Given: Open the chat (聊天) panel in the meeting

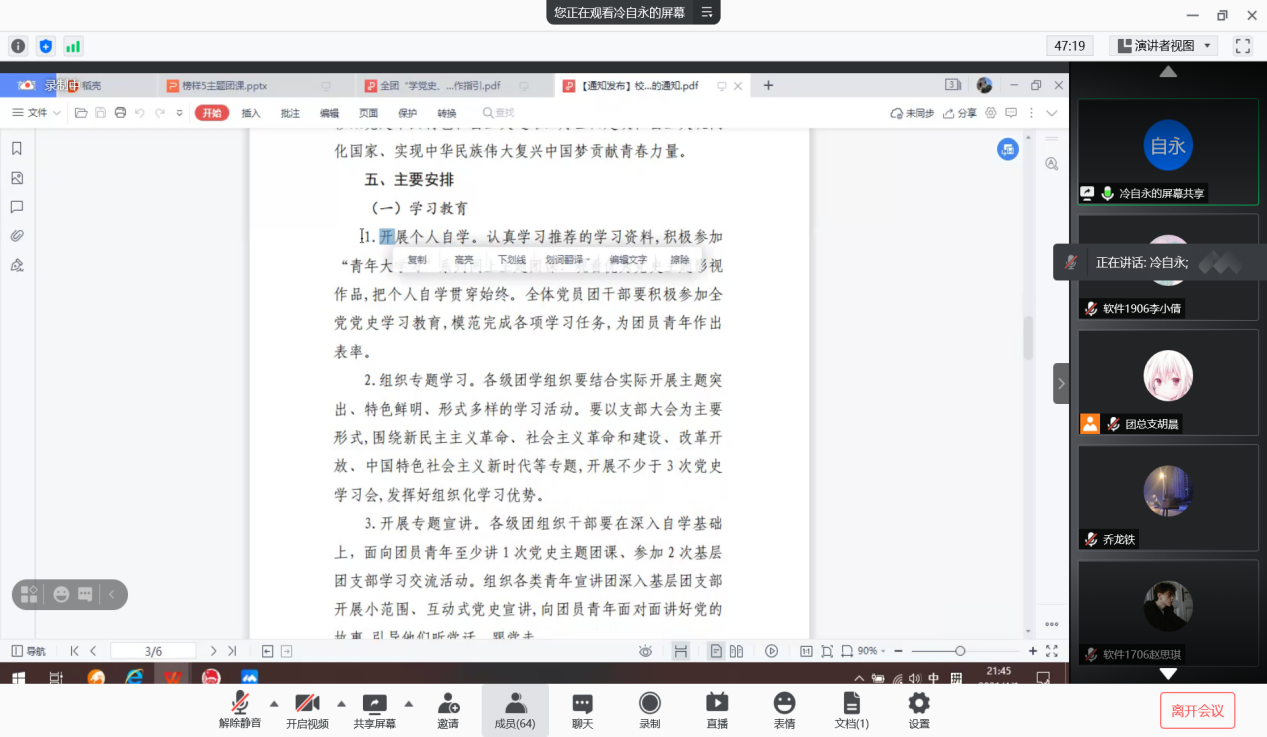Looking at the screenshot, I should (x=581, y=708).
